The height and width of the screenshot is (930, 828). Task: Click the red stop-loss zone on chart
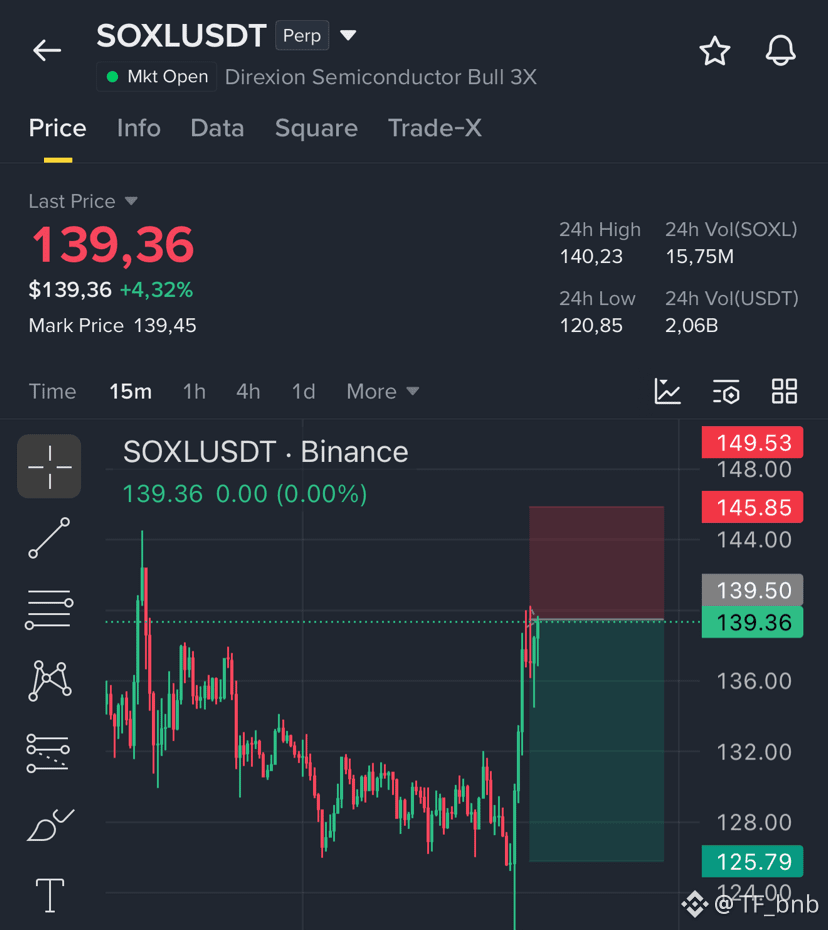pos(596,563)
